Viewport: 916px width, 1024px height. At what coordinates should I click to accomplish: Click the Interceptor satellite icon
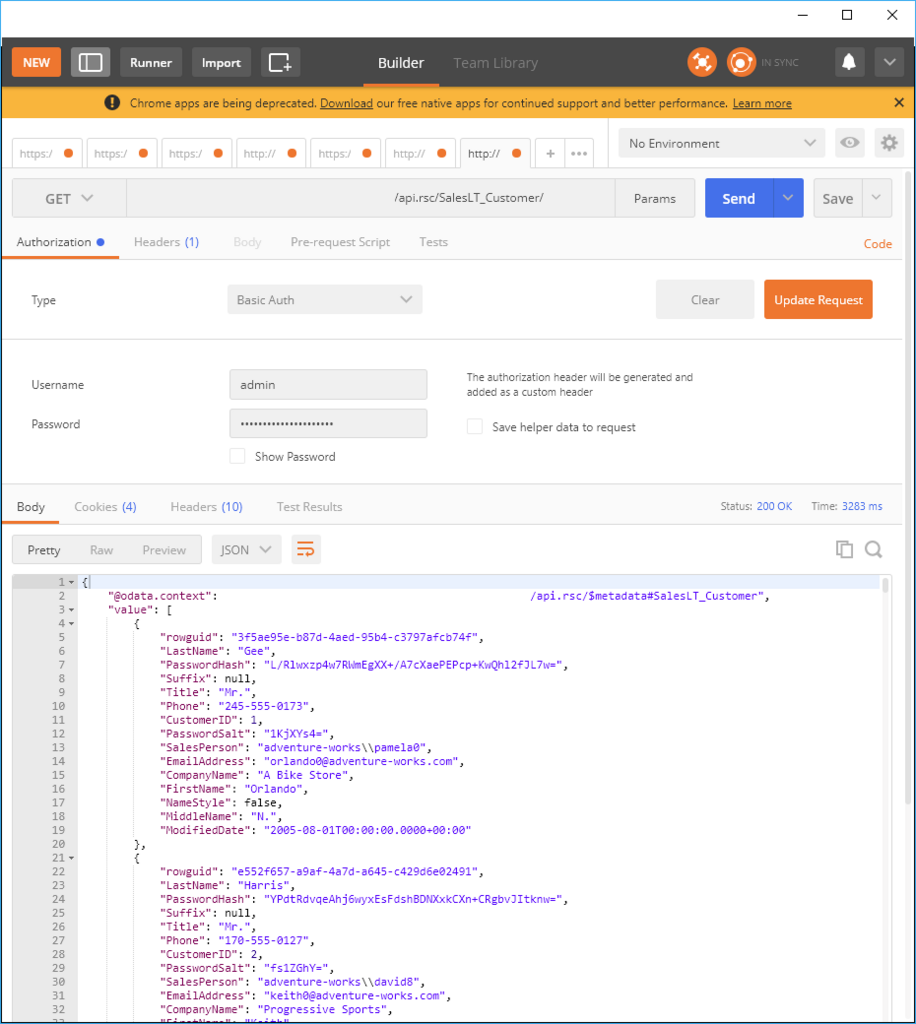(702, 63)
